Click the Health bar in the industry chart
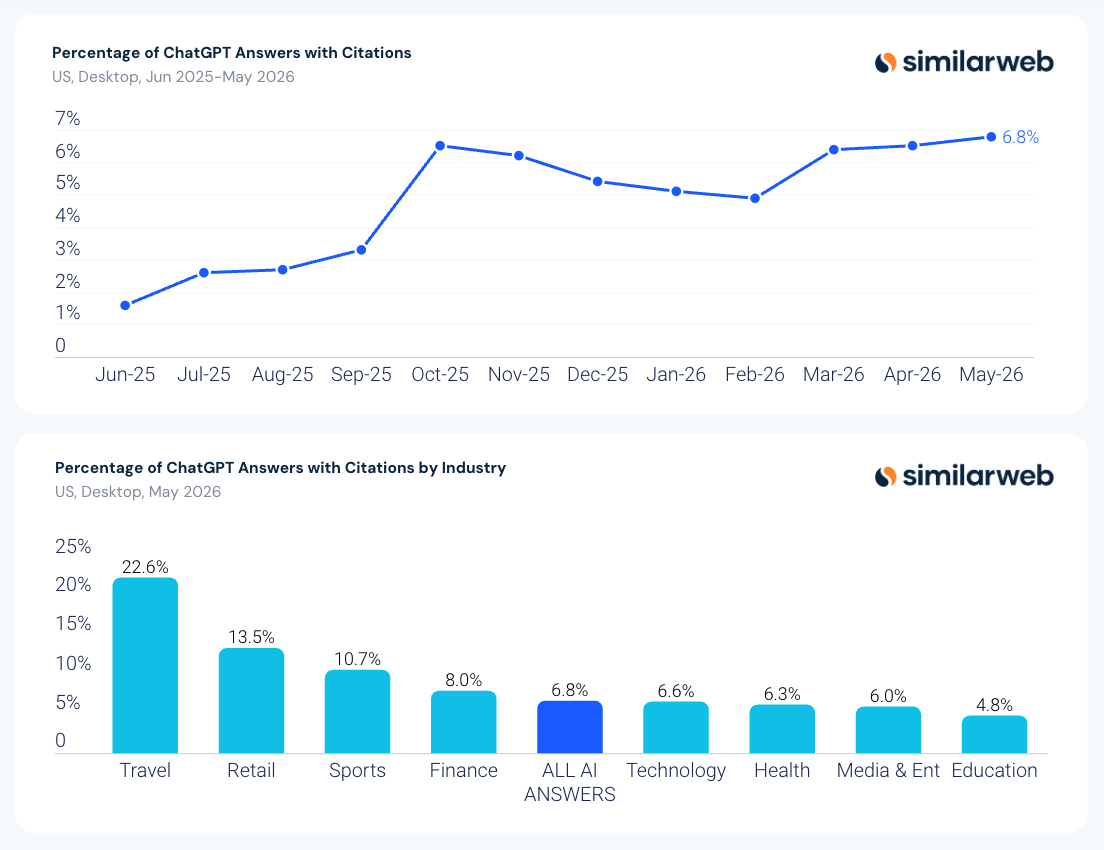Image resolution: width=1104 pixels, height=850 pixels. (x=782, y=729)
